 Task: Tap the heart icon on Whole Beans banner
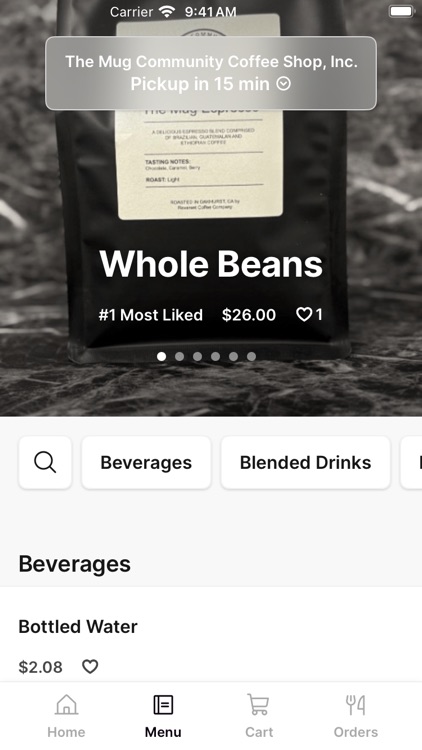tap(304, 314)
